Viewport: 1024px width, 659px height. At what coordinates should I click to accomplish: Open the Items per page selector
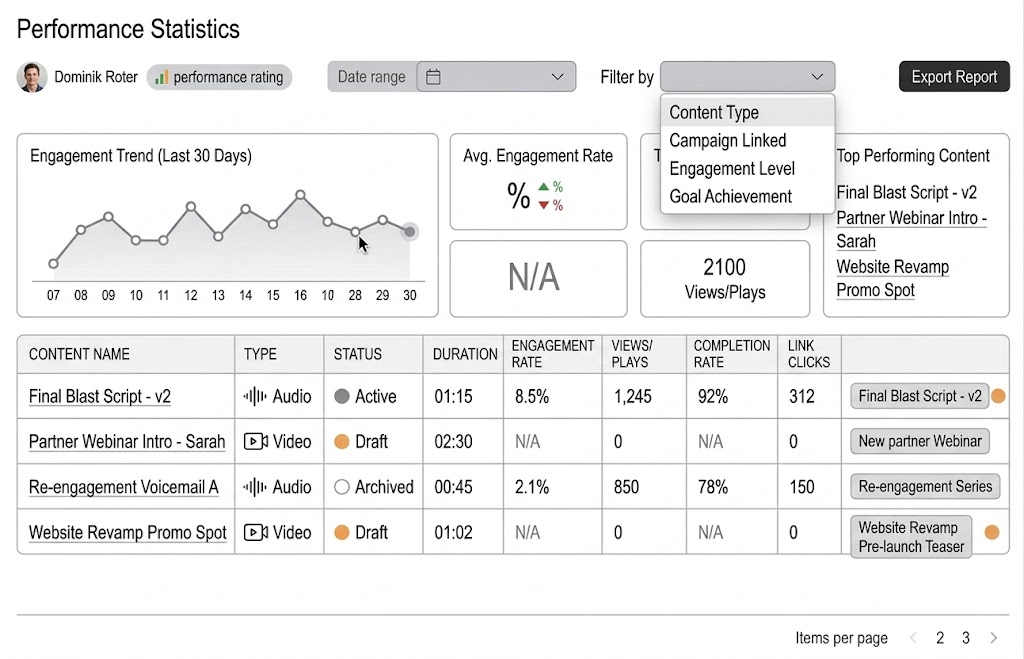coord(841,638)
